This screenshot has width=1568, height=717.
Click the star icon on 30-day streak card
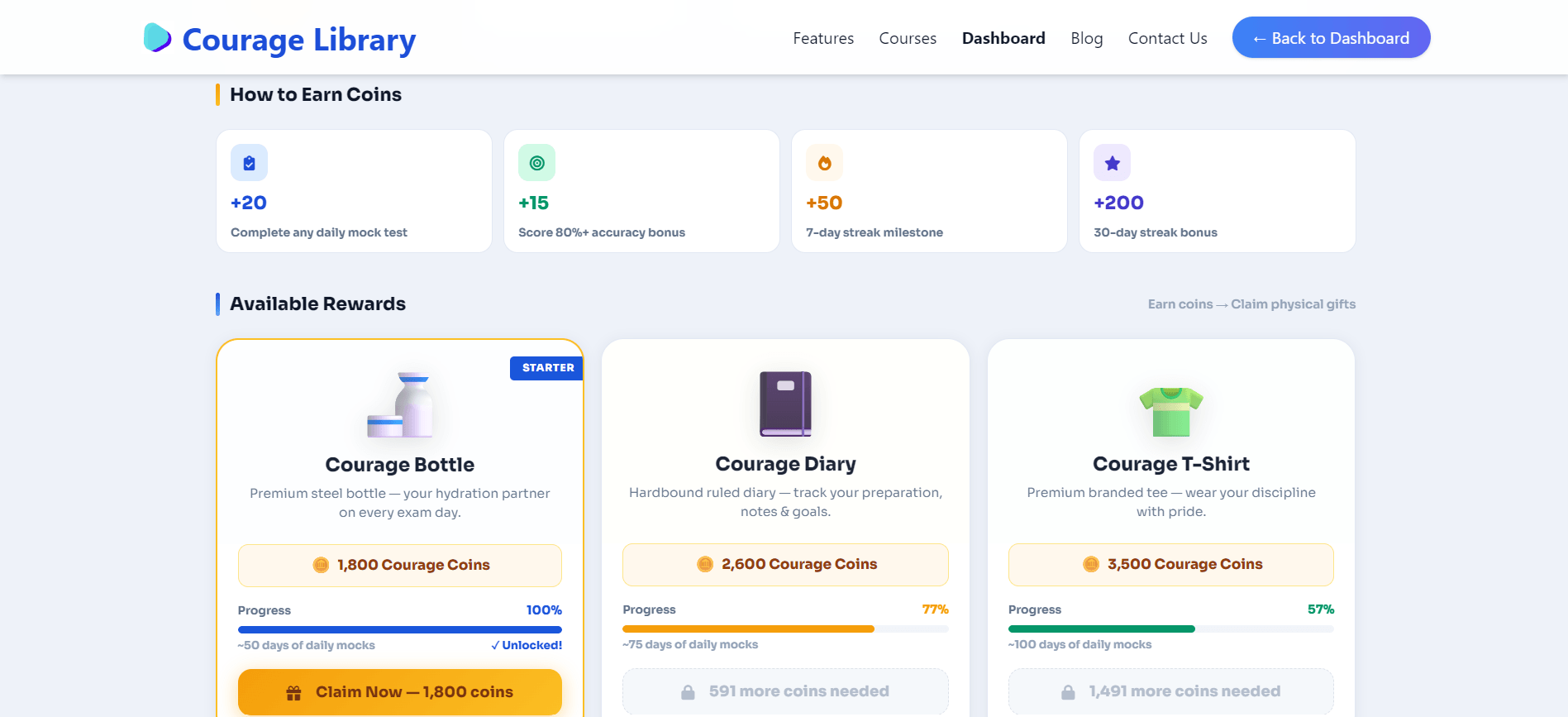(1112, 163)
